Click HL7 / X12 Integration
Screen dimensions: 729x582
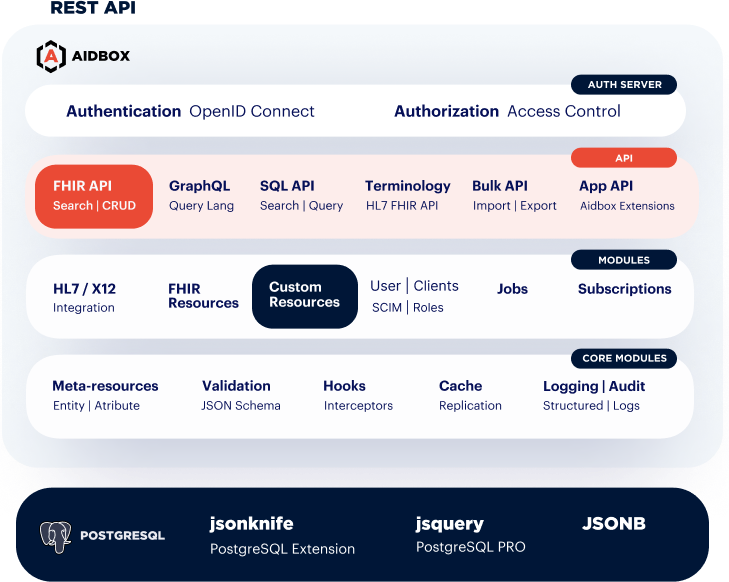click(x=84, y=298)
